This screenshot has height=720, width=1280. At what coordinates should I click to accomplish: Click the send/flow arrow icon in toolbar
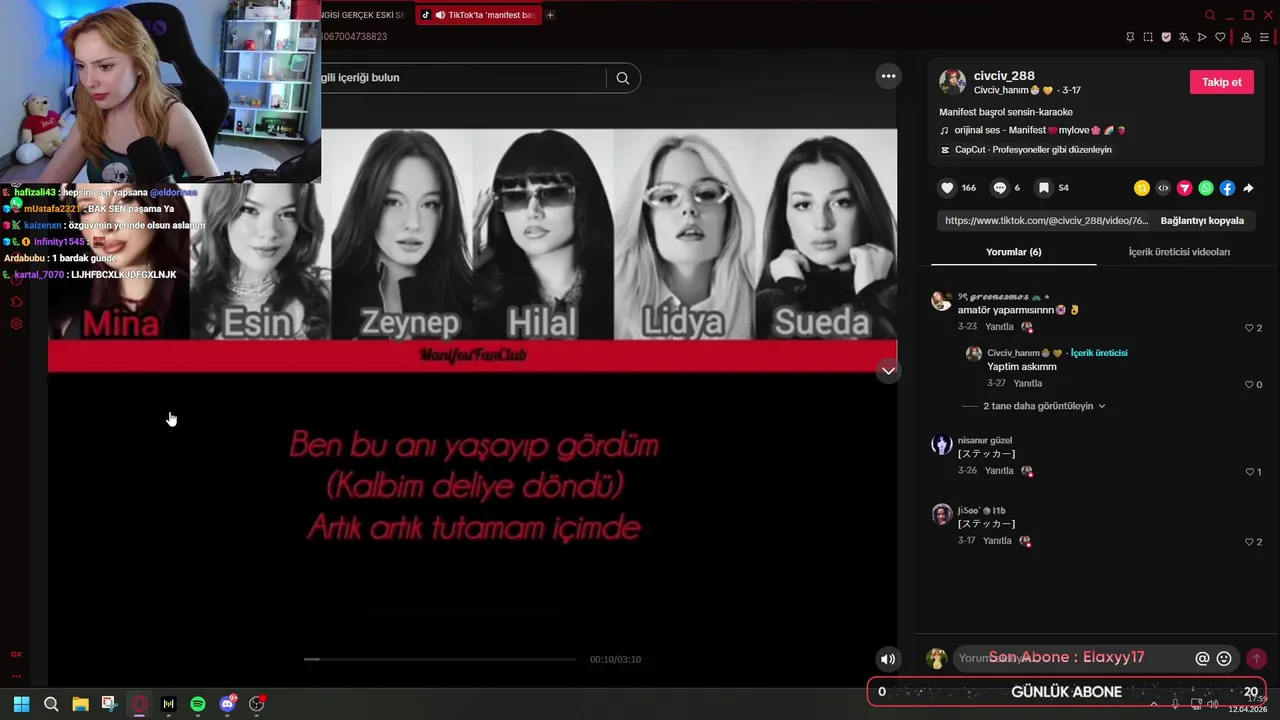pyautogui.click(x=1202, y=37)
